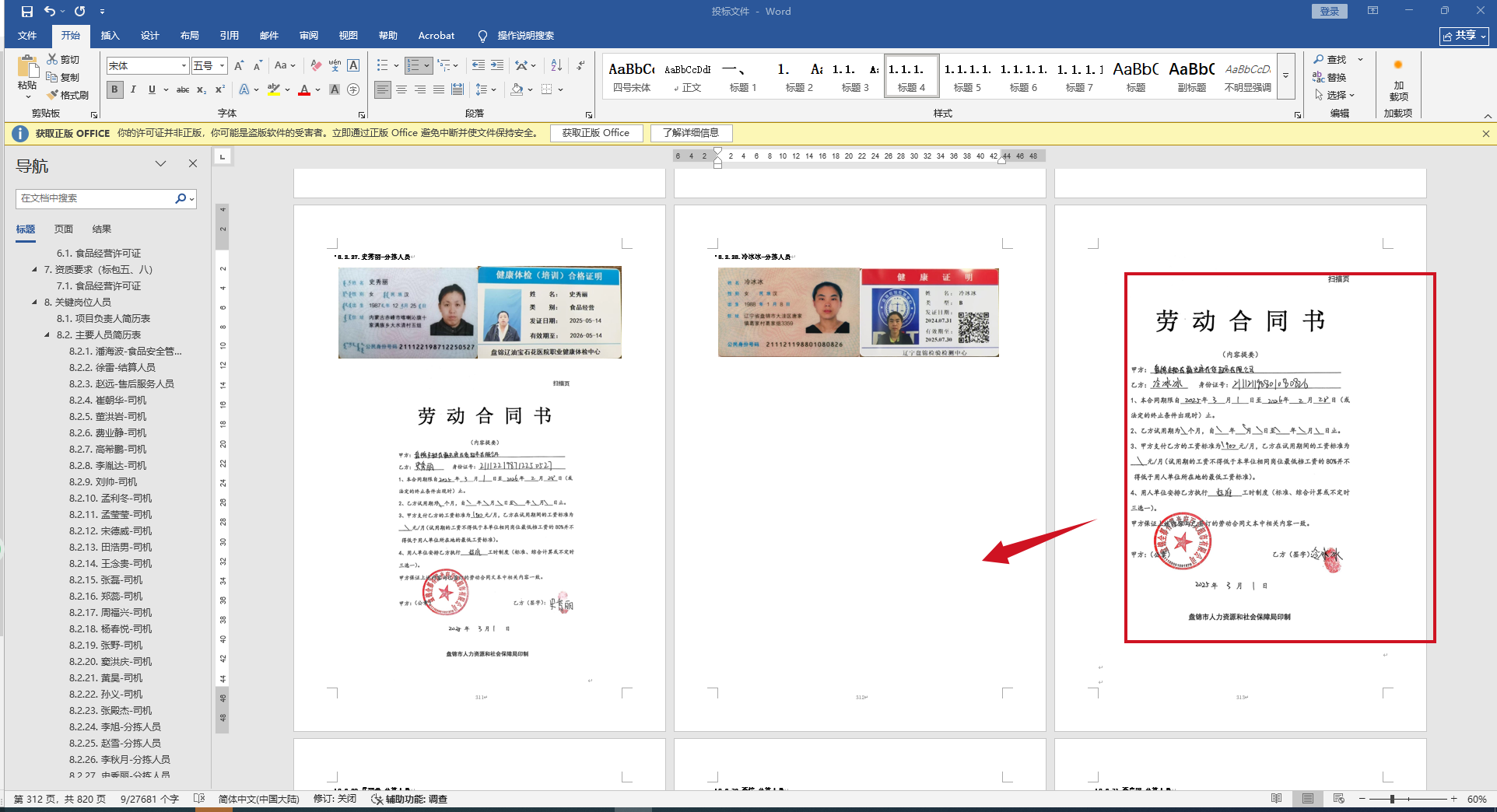Select 8.2.10. 孟利冬-司机 in navigation tree
Screen dimensions: 1497x812
point(110,498)
